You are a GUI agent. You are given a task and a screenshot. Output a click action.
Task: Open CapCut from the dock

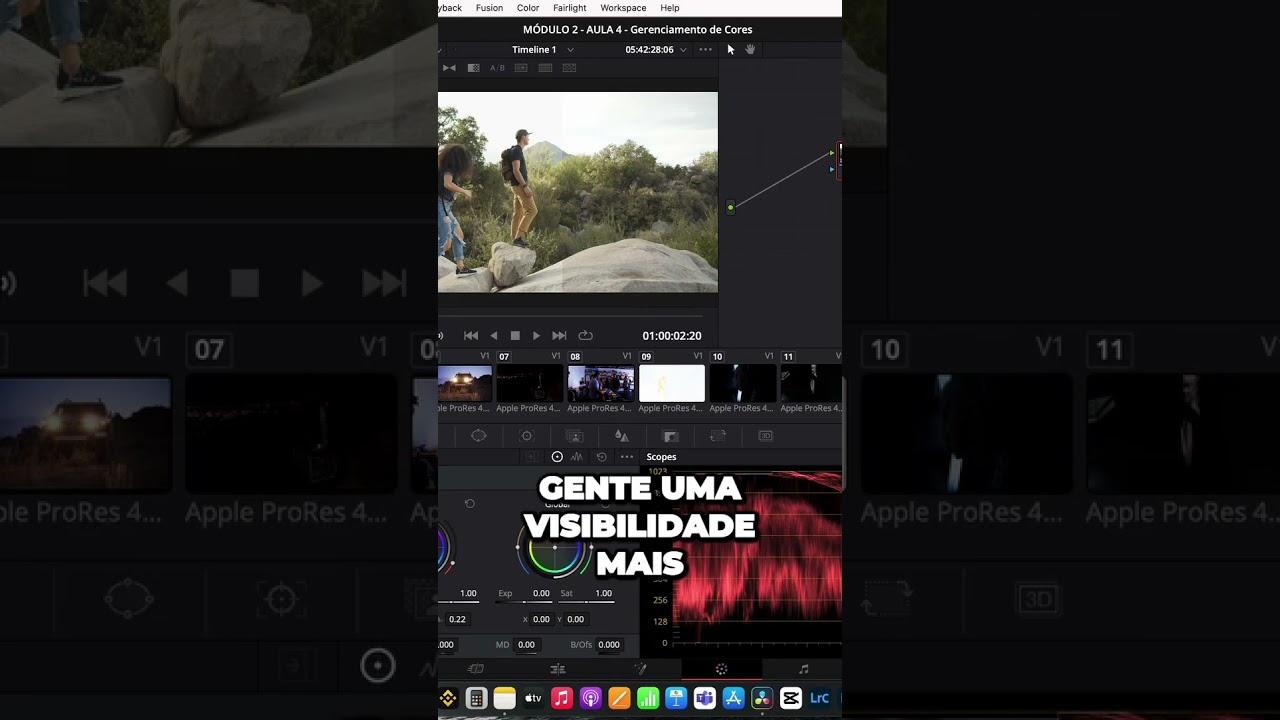pyautogui.click(x=791, y=698)
